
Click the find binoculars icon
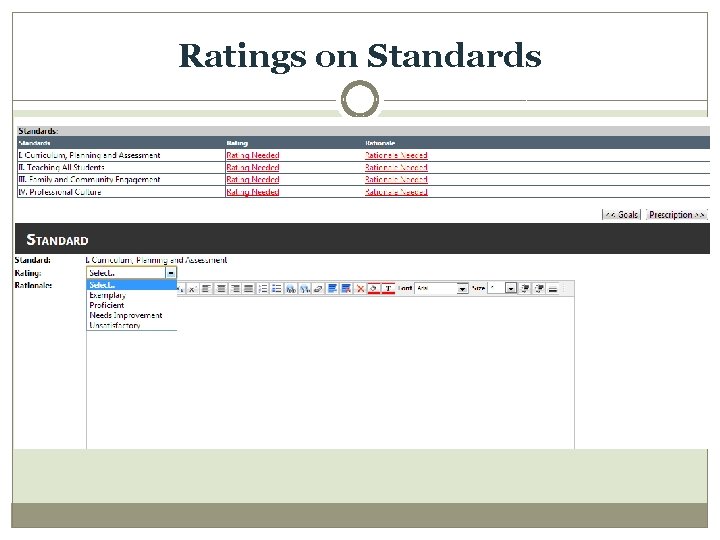[291, 289]
